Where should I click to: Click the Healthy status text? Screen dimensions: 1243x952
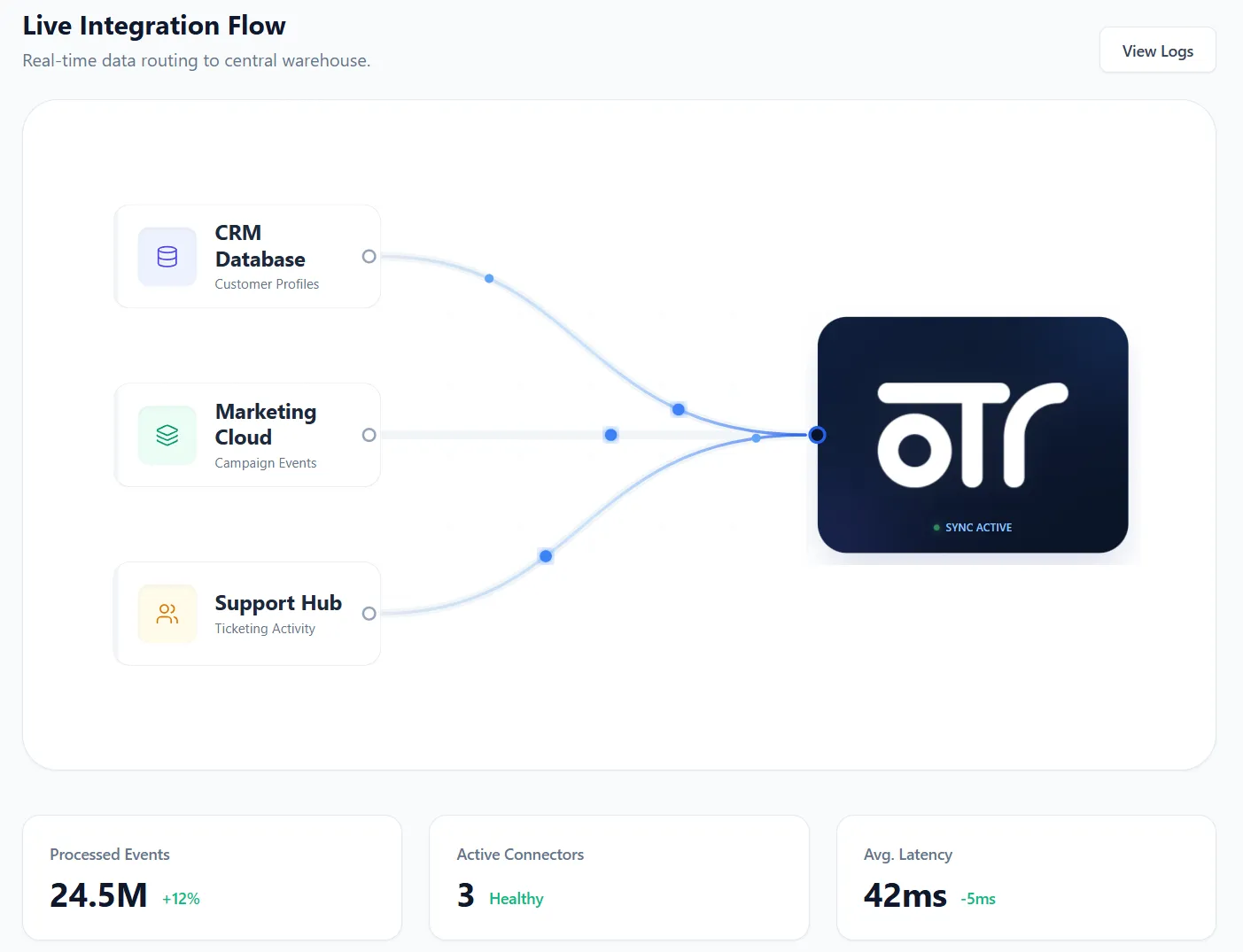coord(517,899)
